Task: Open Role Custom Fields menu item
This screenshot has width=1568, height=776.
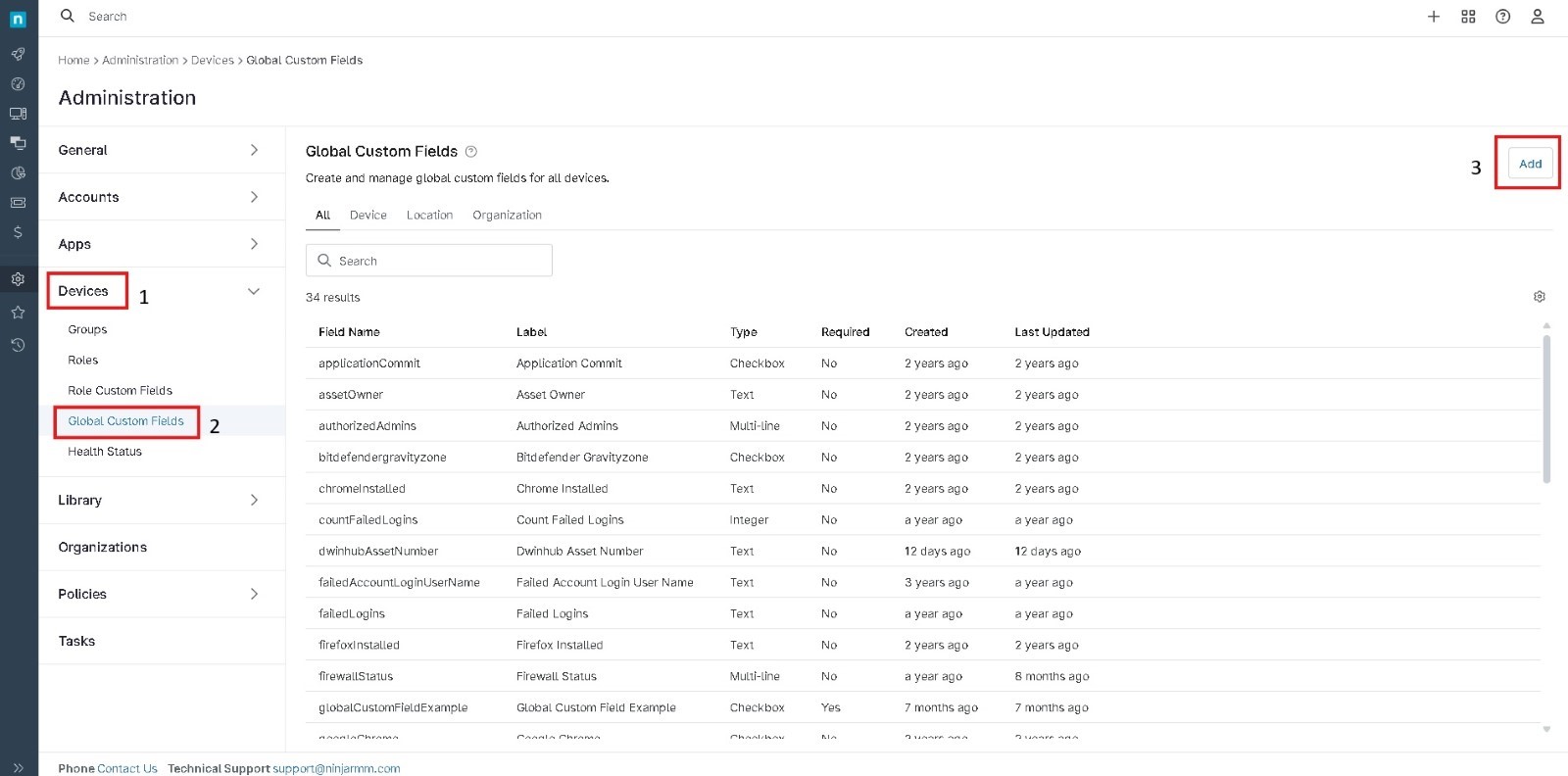Action: click(x=120, y=391)
